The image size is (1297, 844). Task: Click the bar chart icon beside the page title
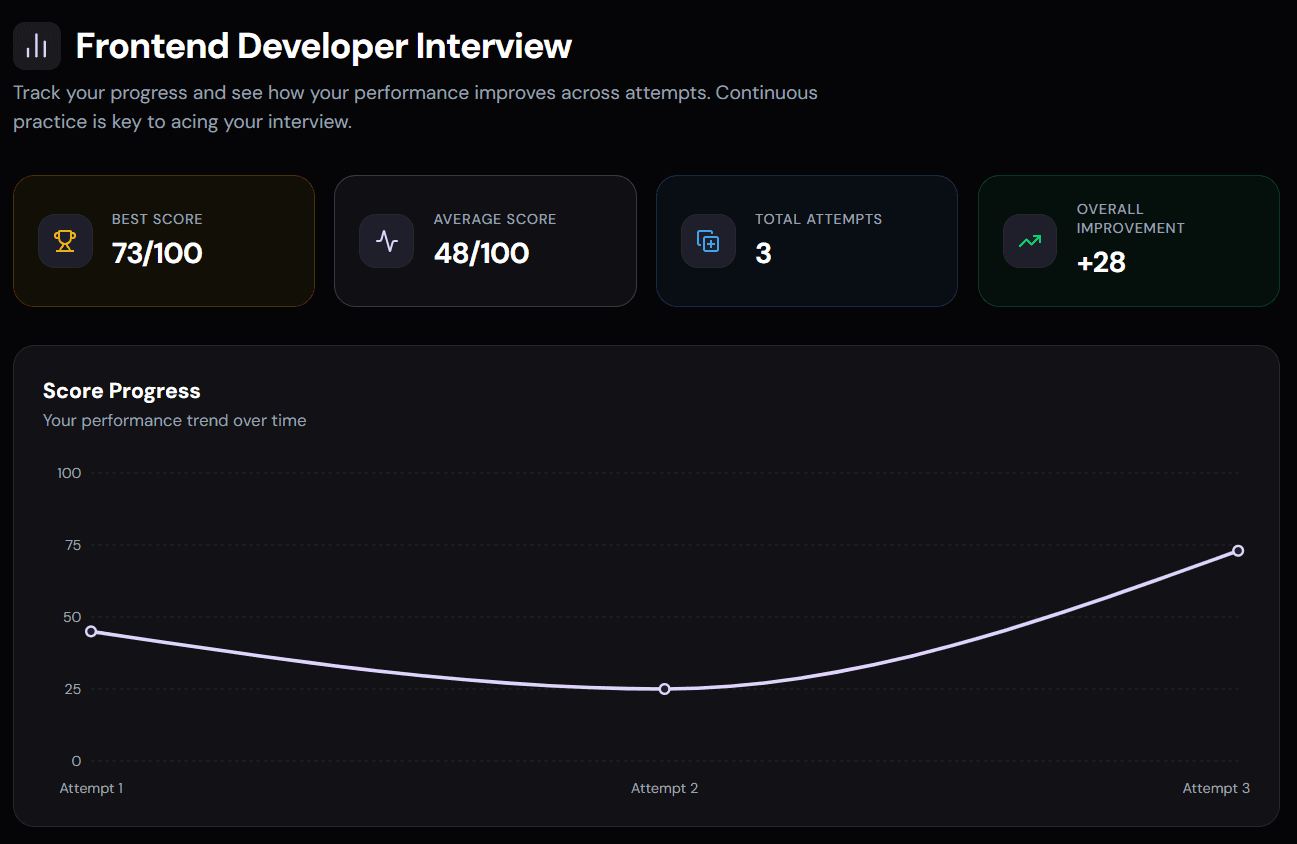(37, 46)
